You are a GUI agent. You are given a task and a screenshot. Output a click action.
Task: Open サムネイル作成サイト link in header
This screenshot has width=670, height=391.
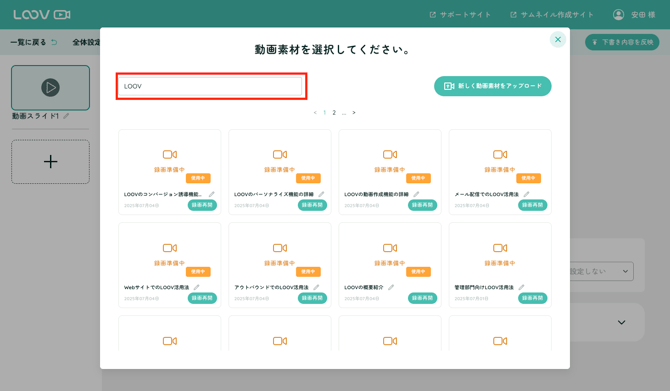(x=552, y=15)
